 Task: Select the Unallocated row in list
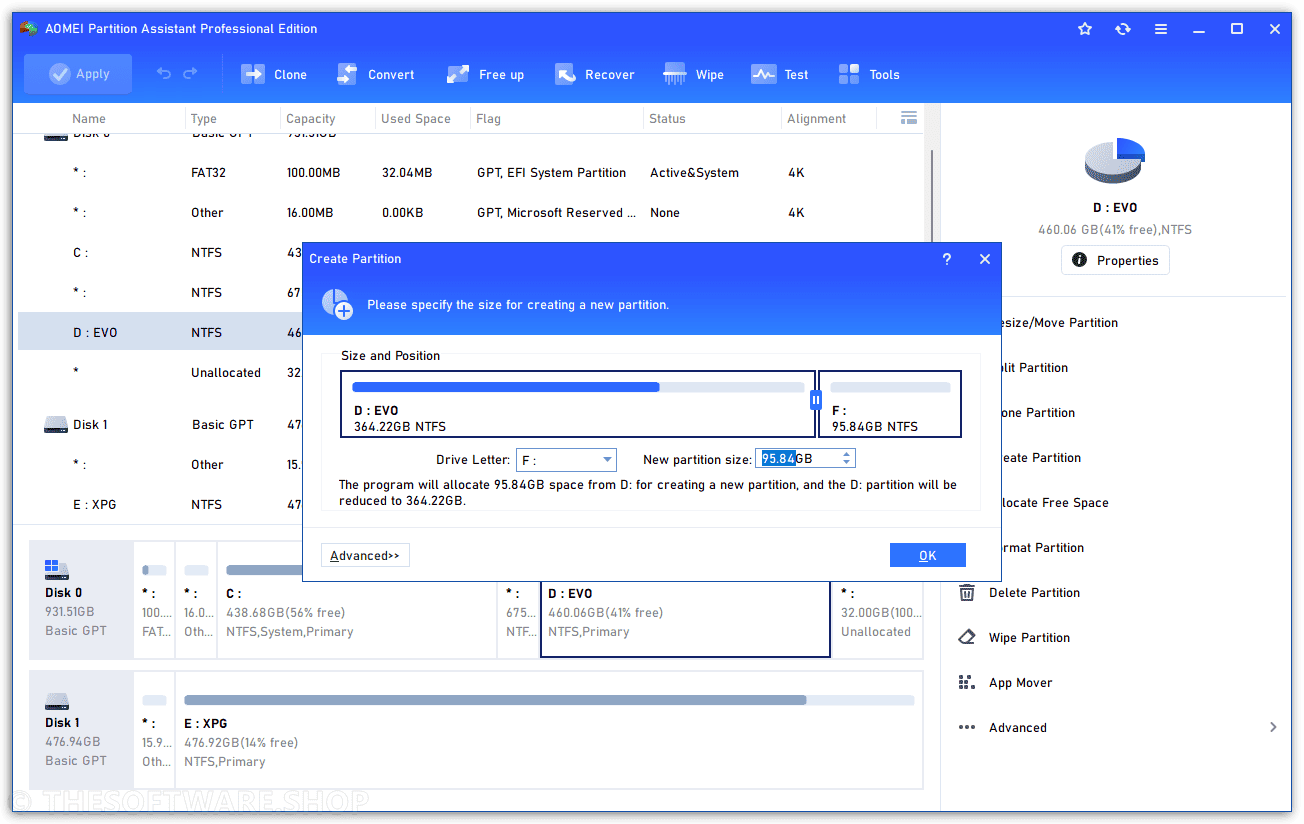(x=160, y=372)
